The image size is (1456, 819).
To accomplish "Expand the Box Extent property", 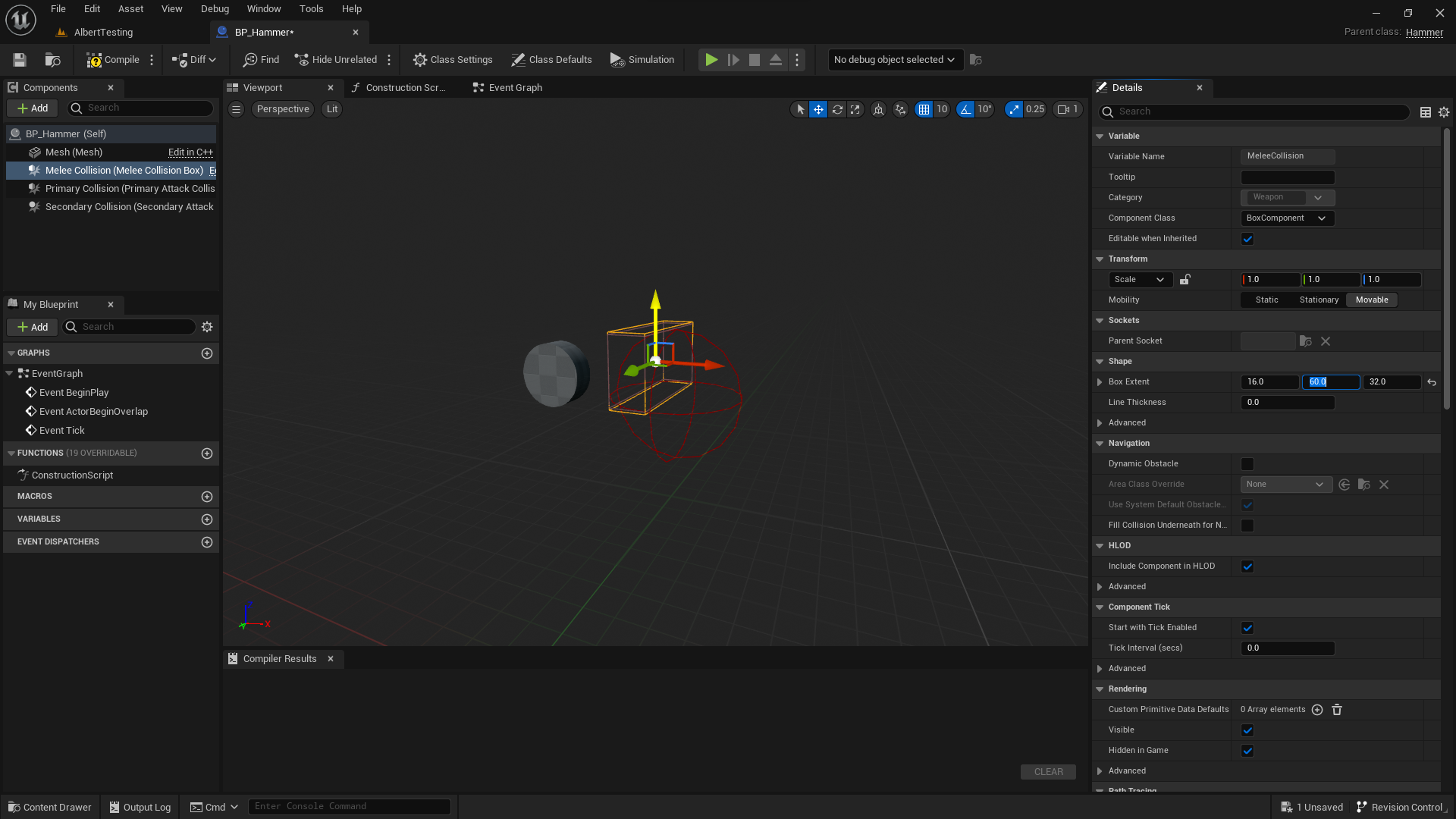I will coord(1100,382).
